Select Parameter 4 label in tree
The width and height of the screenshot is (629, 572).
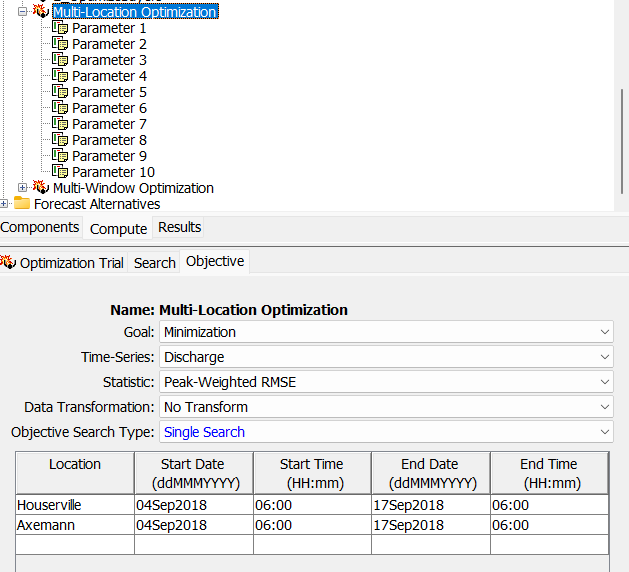[110, 76]
